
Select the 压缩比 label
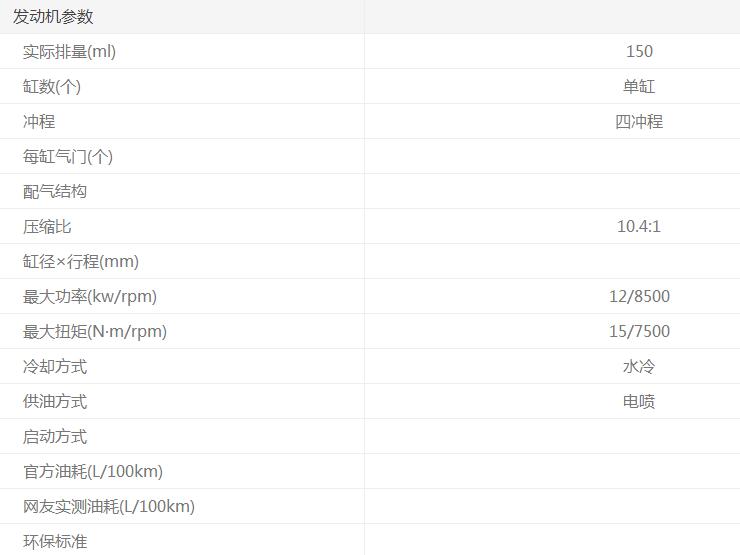tap(47, 226)
